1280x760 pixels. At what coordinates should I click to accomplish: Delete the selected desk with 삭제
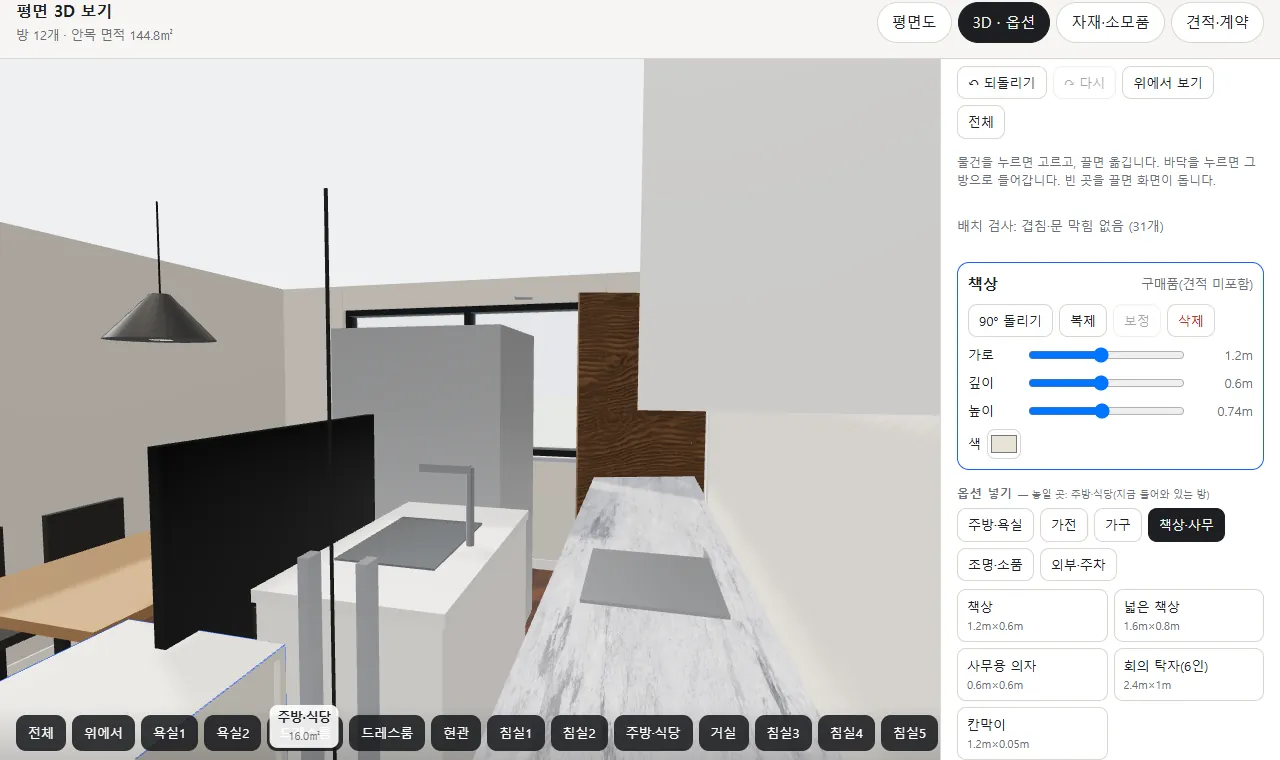click(x=1191, y=321)
